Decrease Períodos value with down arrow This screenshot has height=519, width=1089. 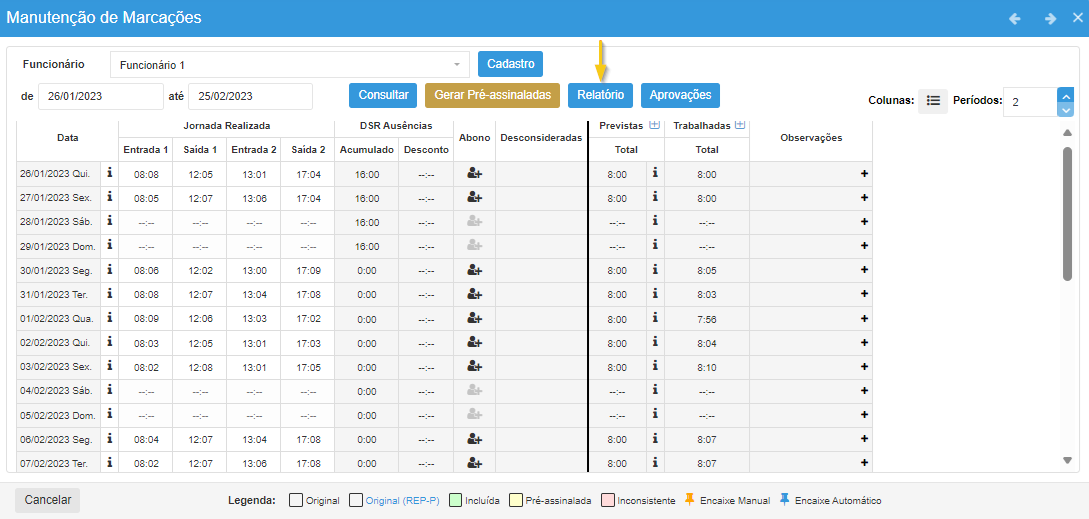pos(1065,109)
